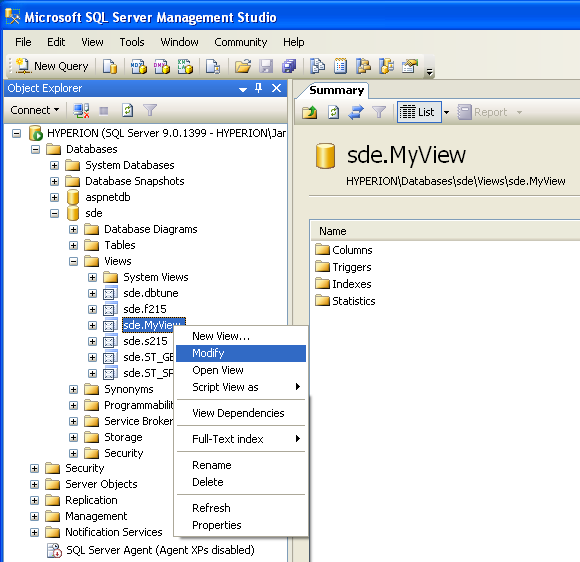Collapse the Databases folder node
Screen dimensions: 580x562
(x=36, y=149)
